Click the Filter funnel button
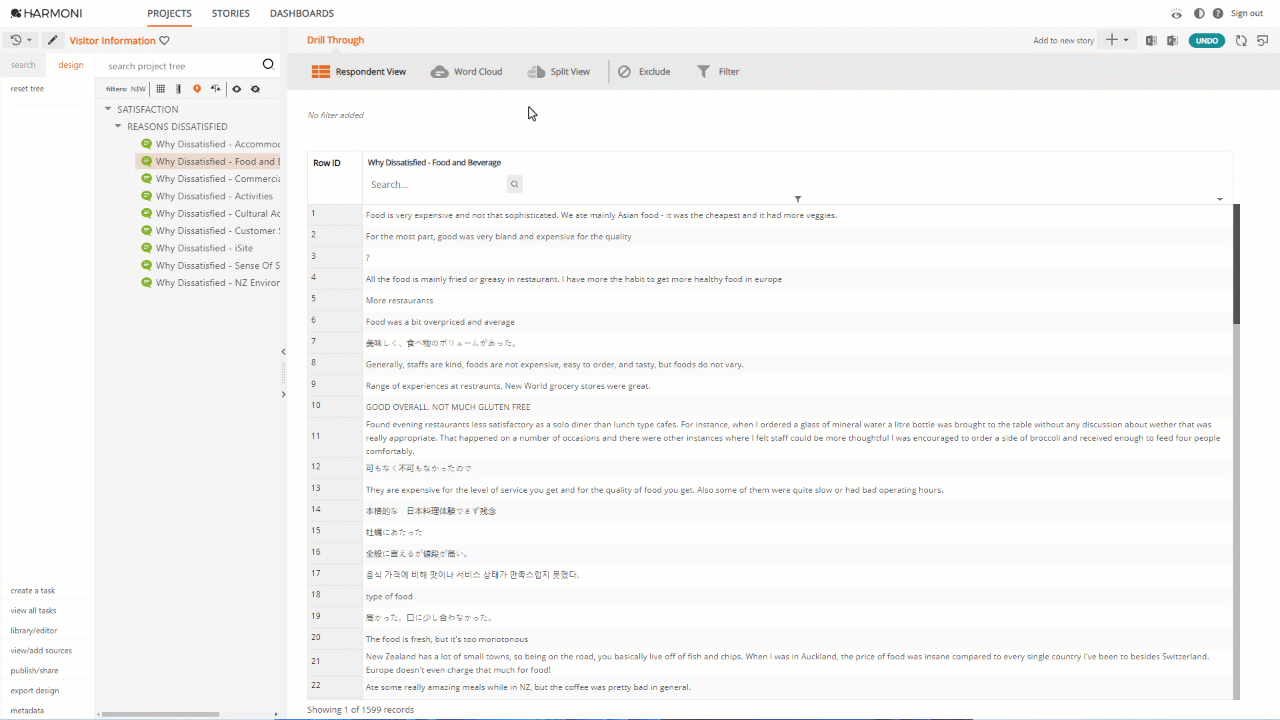 point(718,72)
